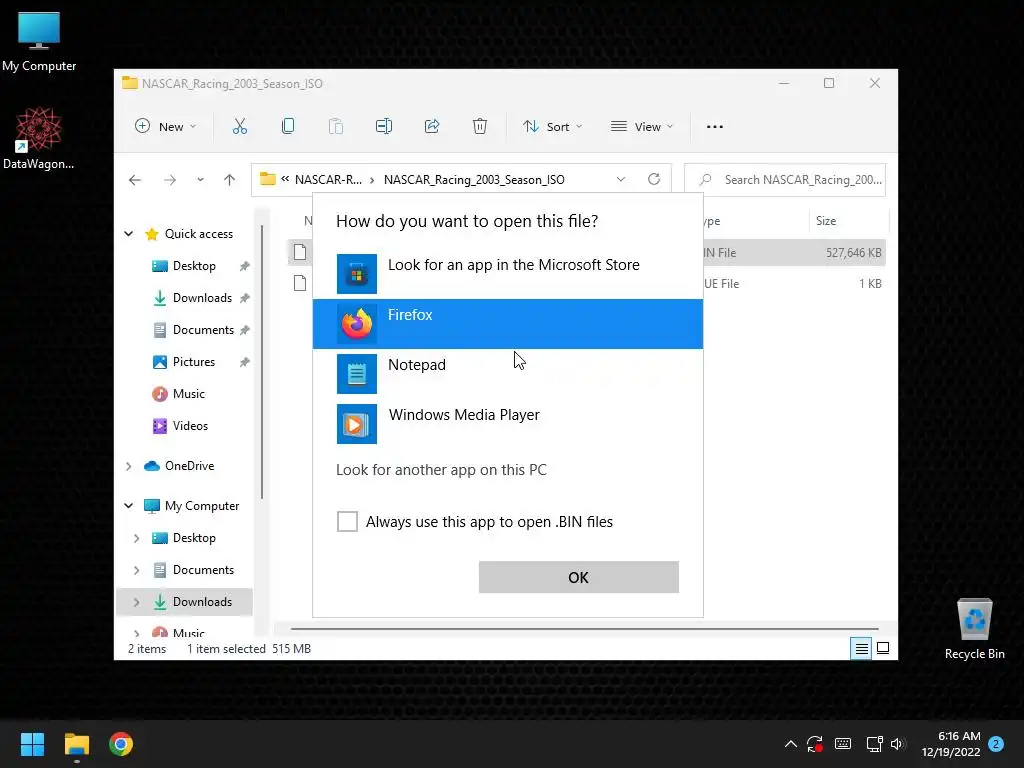Confirm with the OK button
The width and height of the screenshot is (1024, 768).
click(x=579, y=577)
